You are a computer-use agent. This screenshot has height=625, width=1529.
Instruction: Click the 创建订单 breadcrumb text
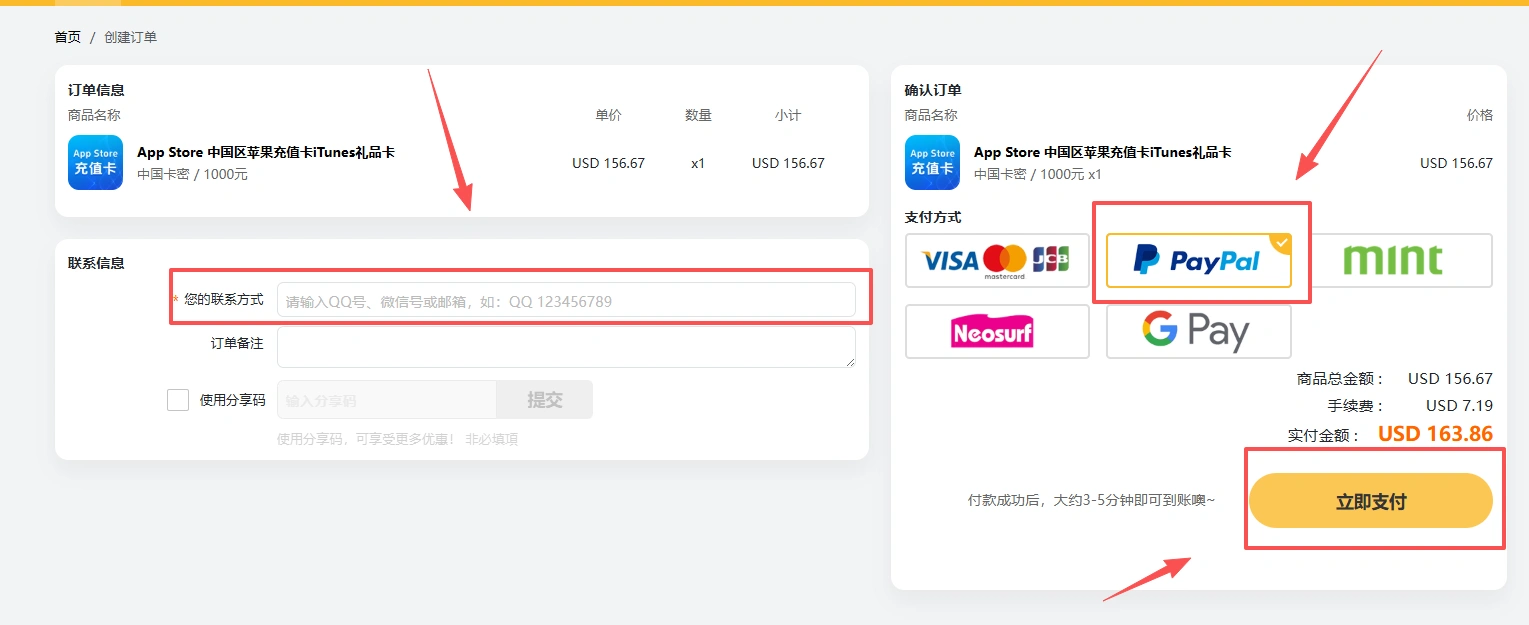130,37
